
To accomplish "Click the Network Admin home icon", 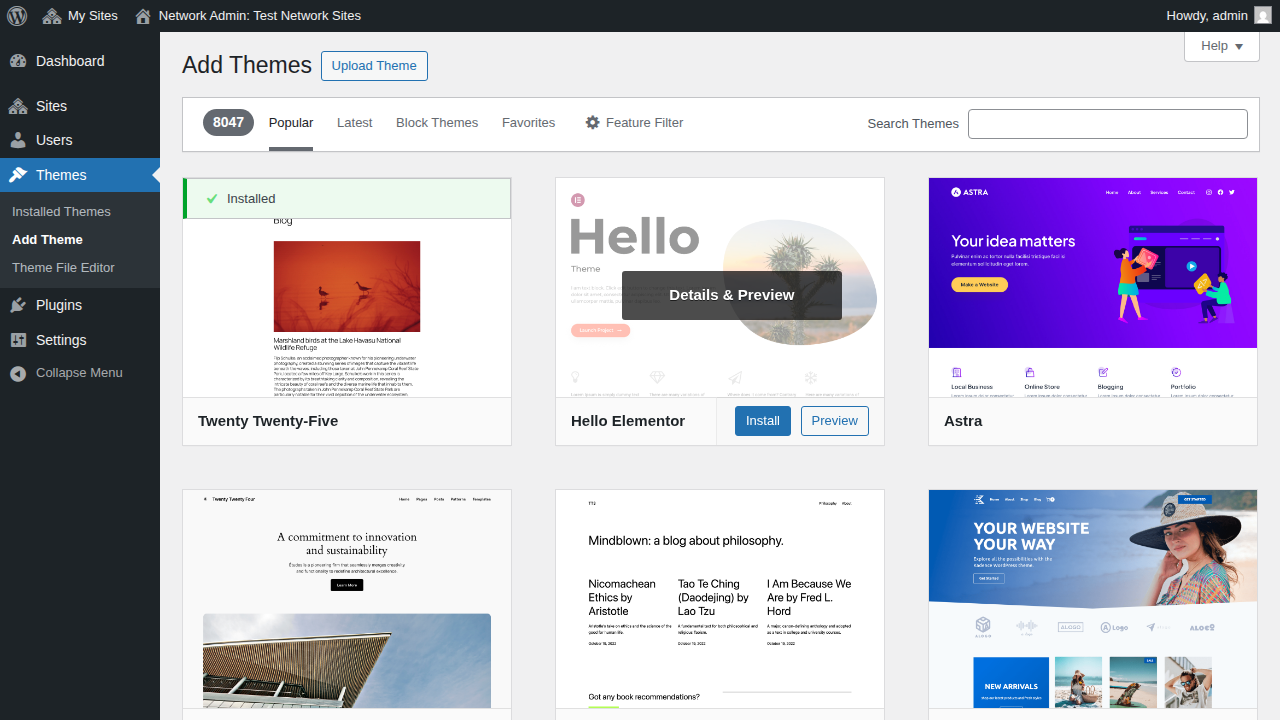I will [x=143, y=16].
